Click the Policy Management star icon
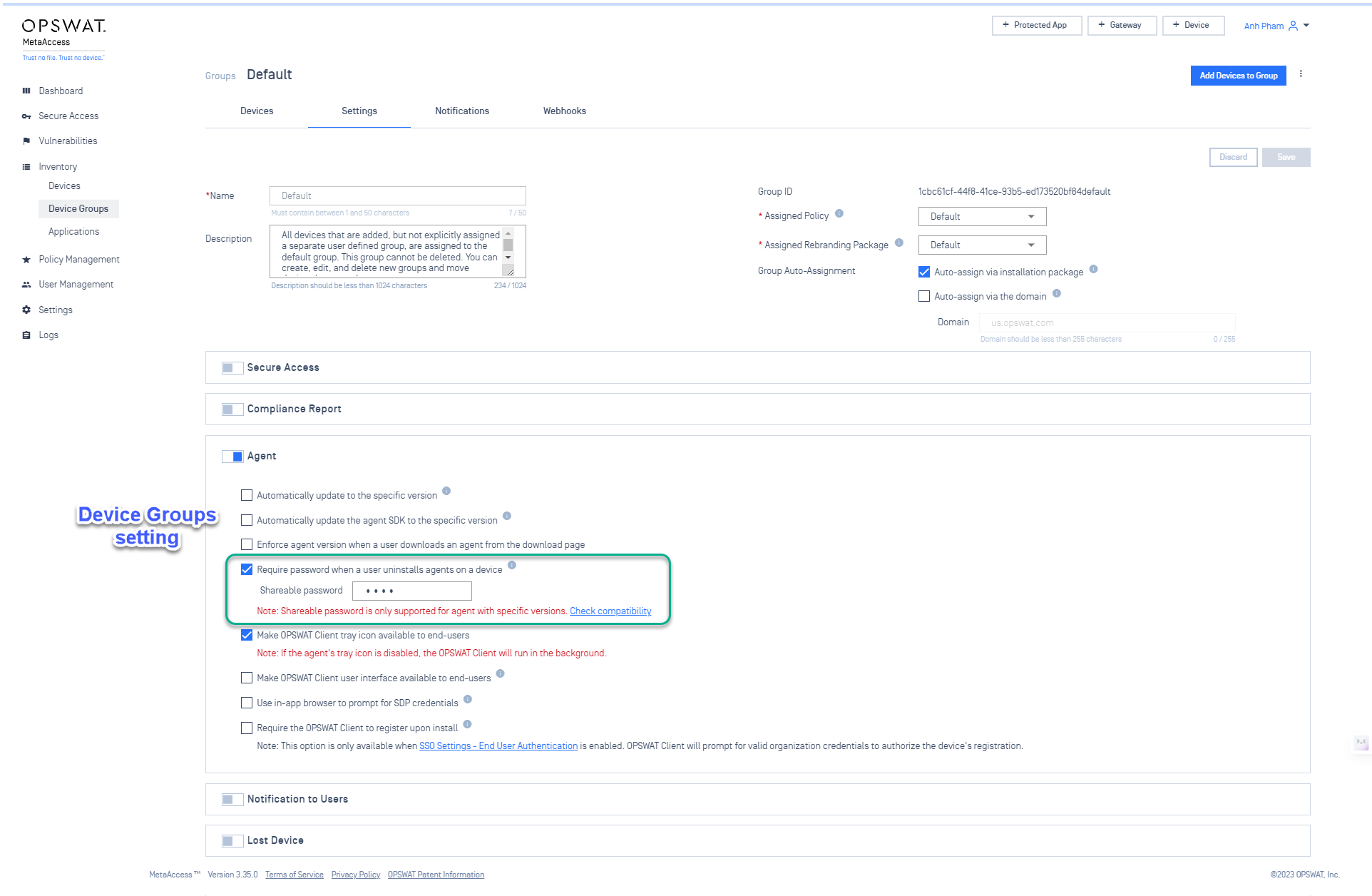Image resolution: width=1372 pixels, height=896 pixels. [26, 260]
